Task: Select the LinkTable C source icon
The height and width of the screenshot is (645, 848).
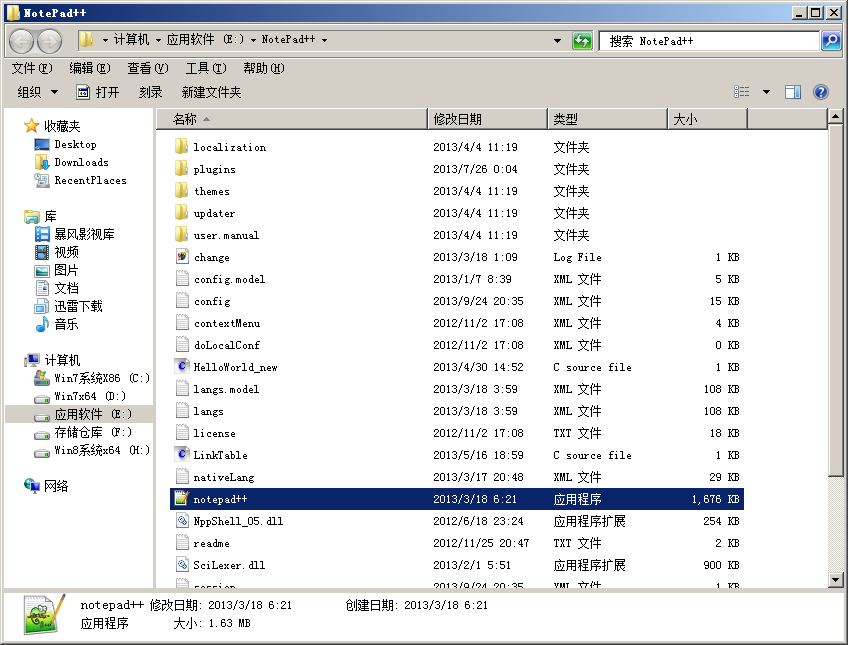Action: [x=182, y=455]
